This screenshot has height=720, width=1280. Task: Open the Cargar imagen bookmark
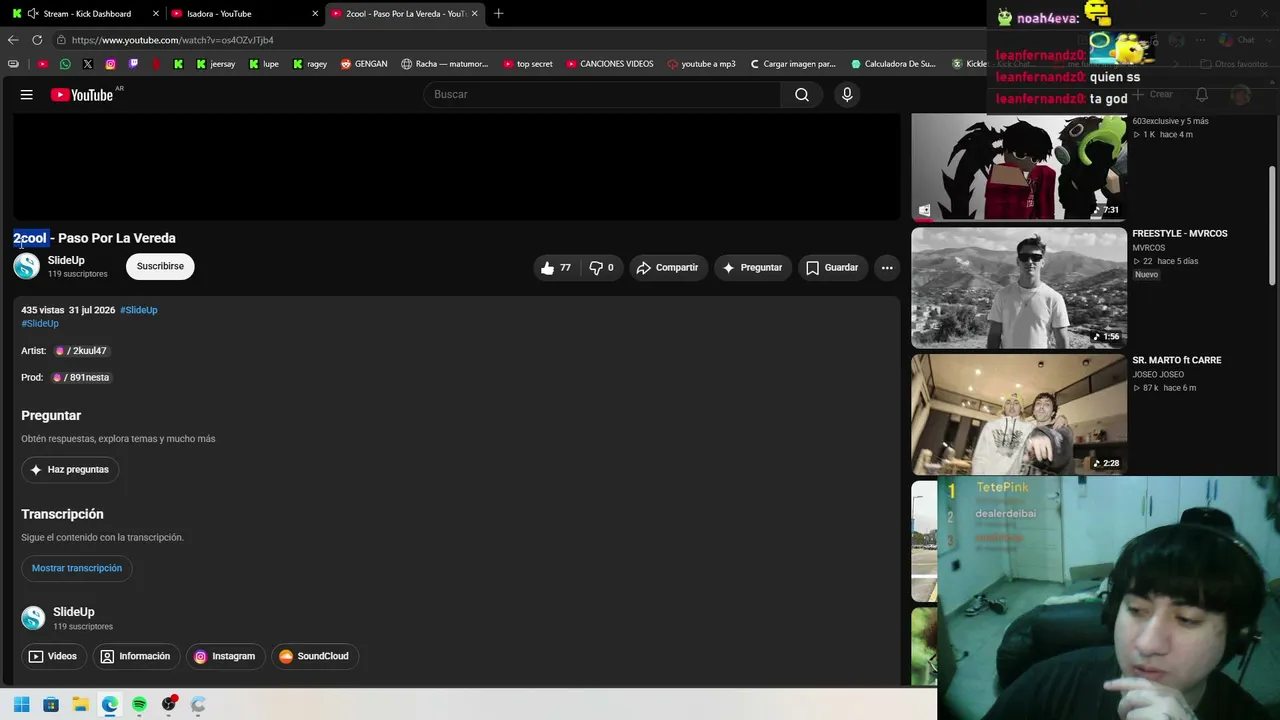click(x=793, y=64)
